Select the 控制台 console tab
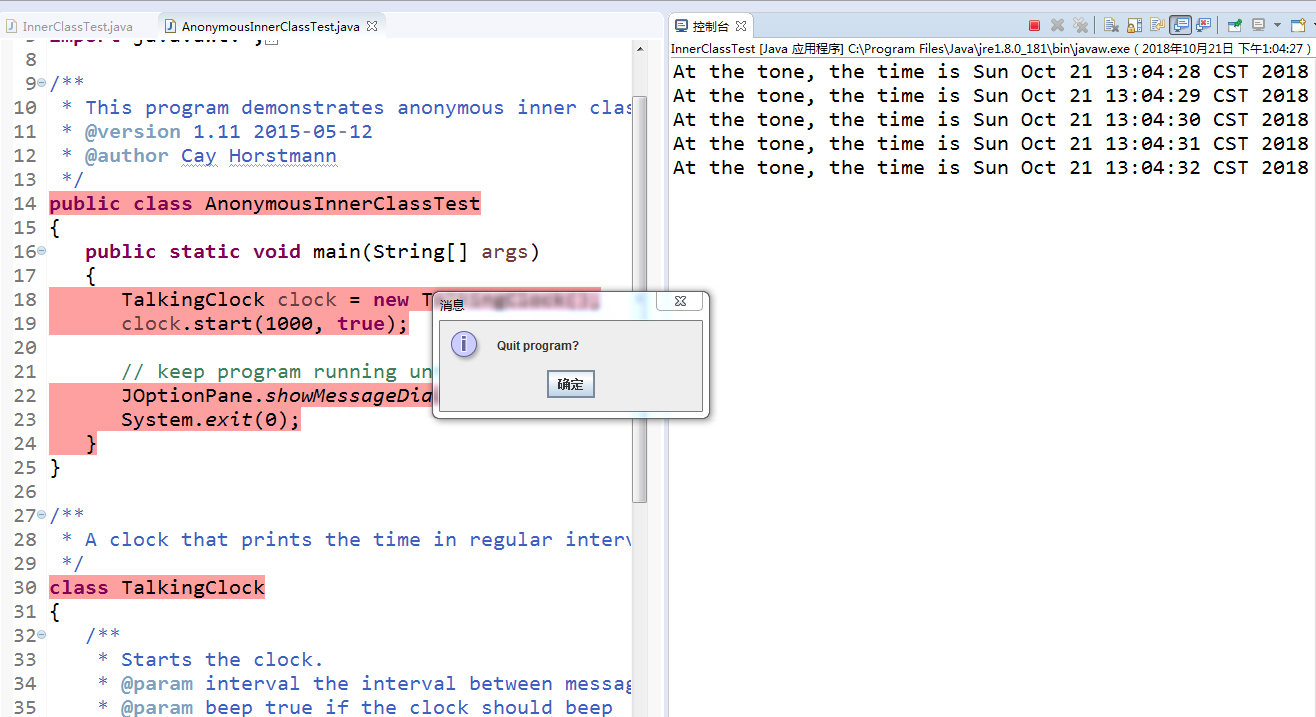Viewport: 1316px width, 717px height. click(x=711, y=26)
